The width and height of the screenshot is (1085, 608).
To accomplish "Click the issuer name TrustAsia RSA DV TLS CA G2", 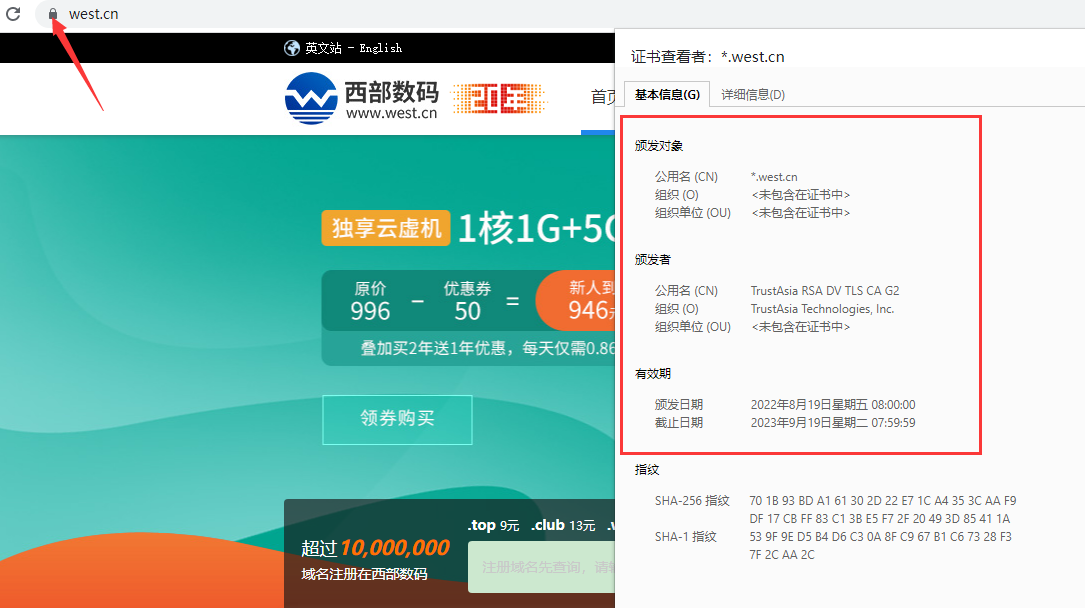I will tap(824, 291).
